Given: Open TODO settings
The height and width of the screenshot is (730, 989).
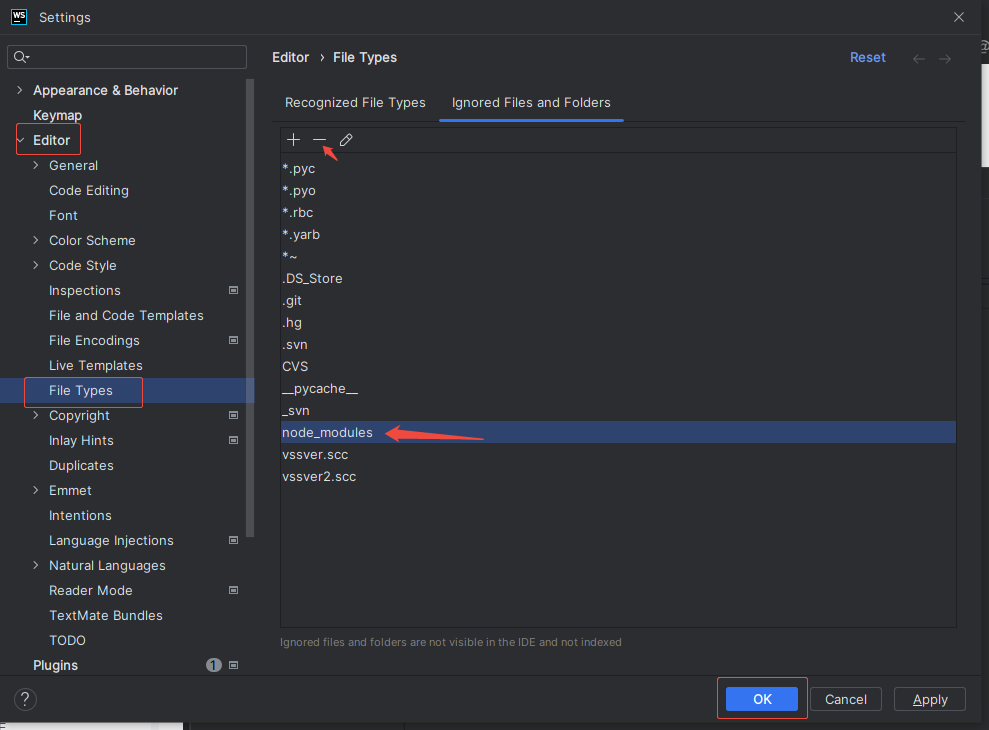Looking at the screenshot, I should tap(67, 640).
